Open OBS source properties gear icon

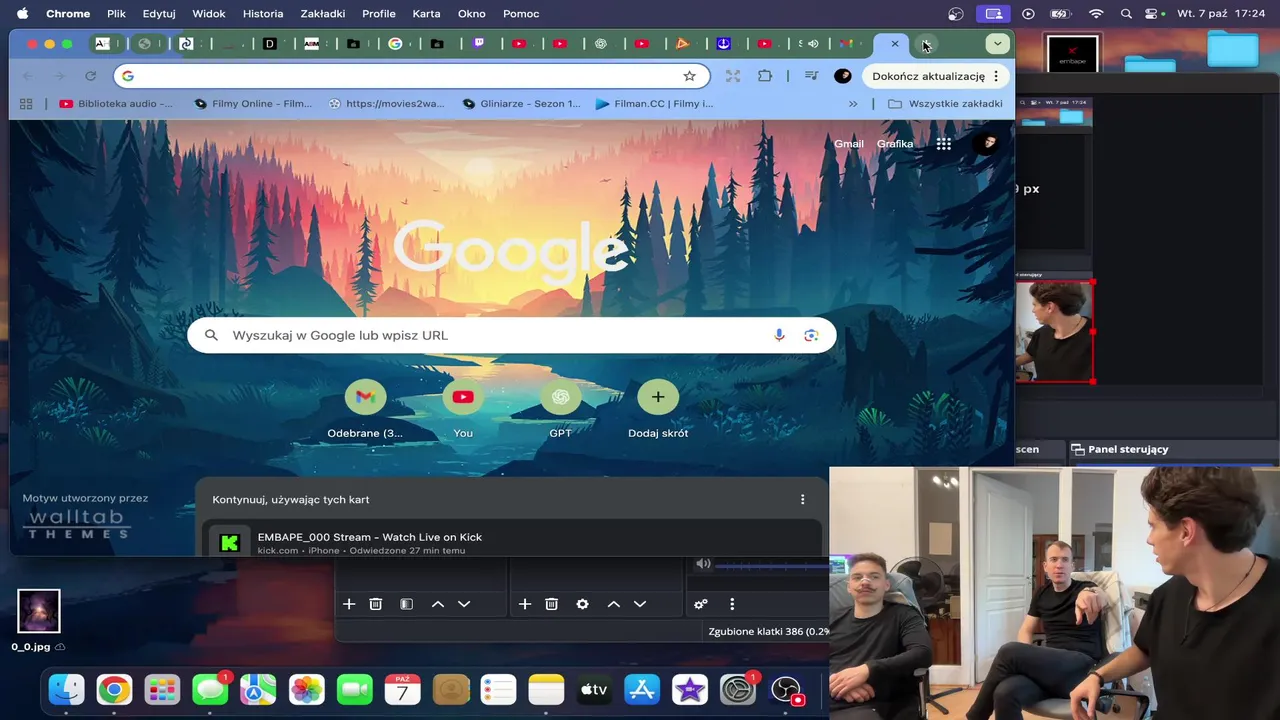pos(582,604)
